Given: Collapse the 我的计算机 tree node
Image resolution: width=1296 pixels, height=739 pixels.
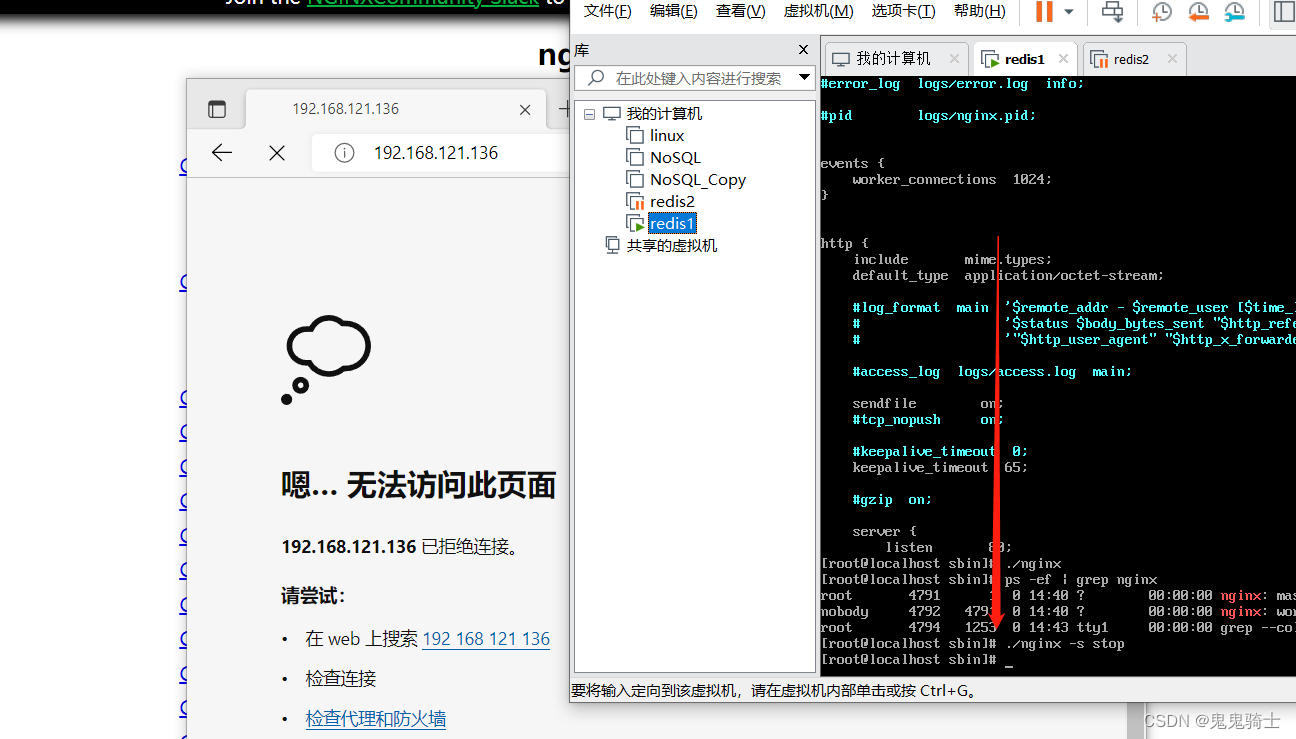Looking at the screenshot, I should pyautogui.click(x=589, y=114).
